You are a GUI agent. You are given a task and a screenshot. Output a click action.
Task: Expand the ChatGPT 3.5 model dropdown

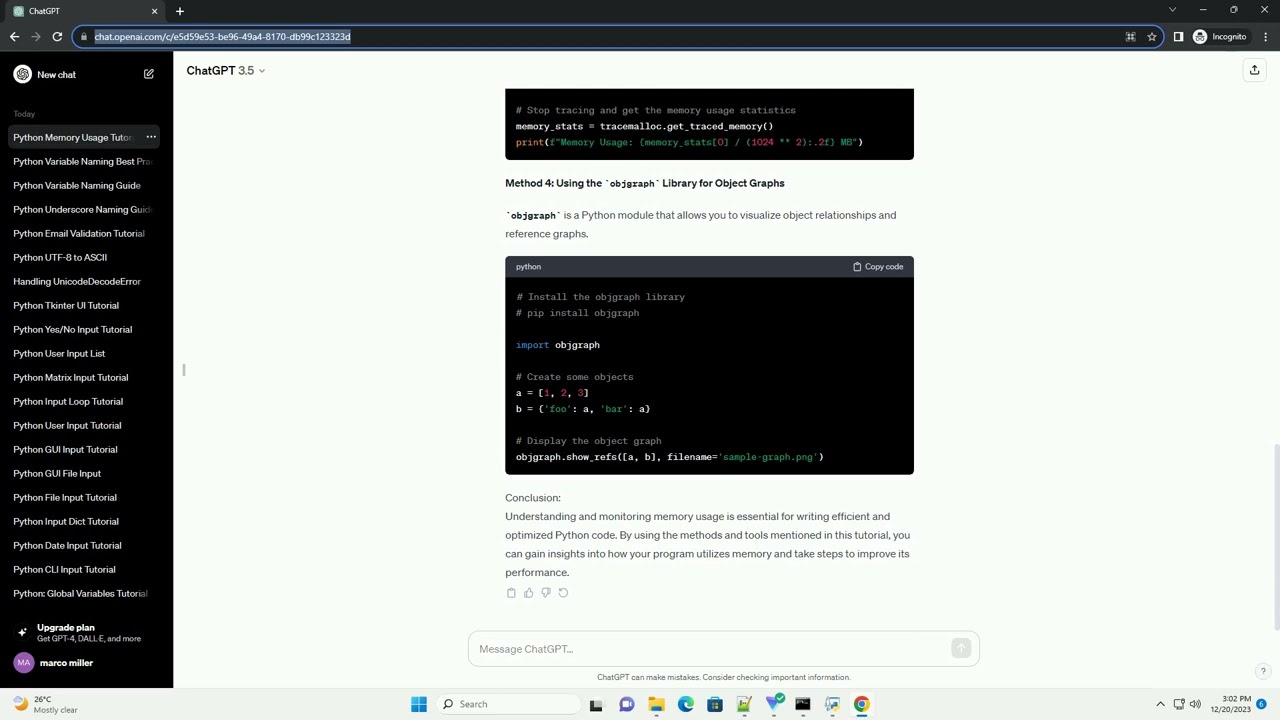226,71
